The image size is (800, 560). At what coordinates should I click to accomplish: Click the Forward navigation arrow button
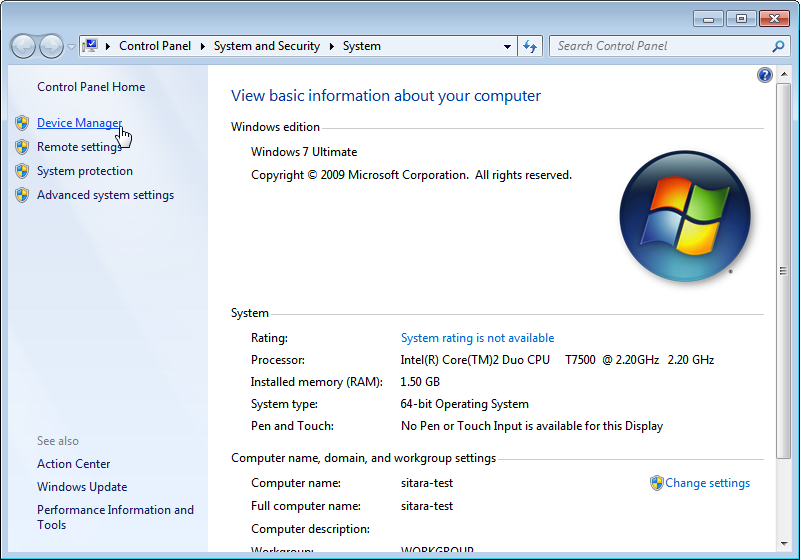tap(51, 46)
